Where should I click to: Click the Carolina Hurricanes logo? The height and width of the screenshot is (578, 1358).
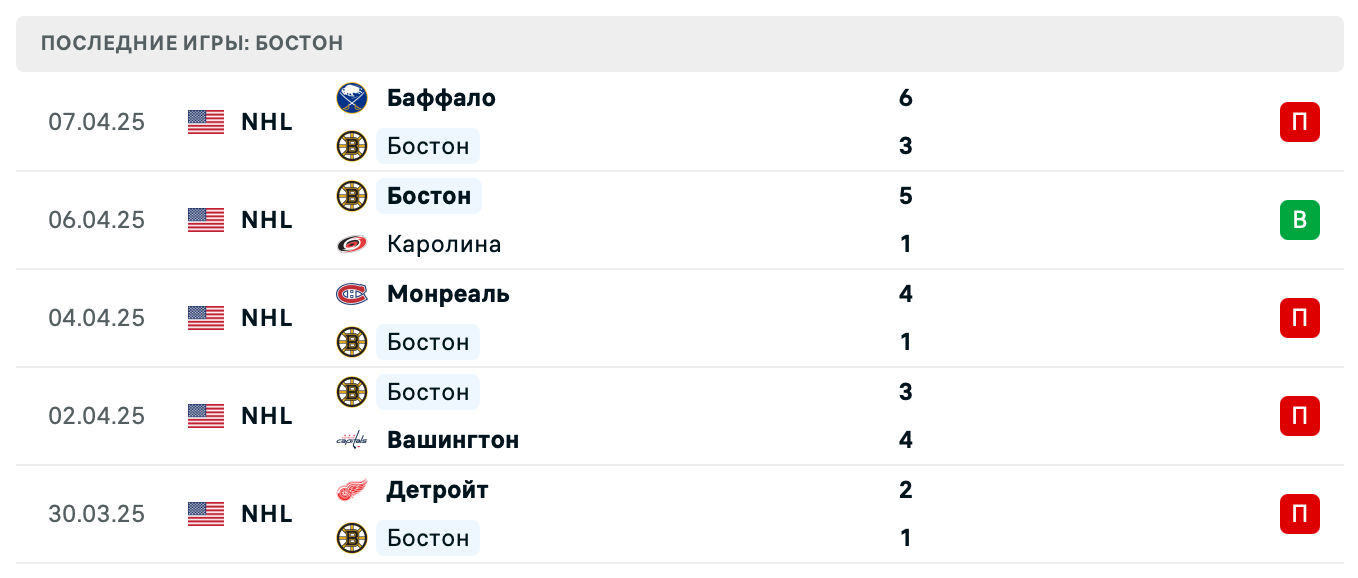point(352,244)
